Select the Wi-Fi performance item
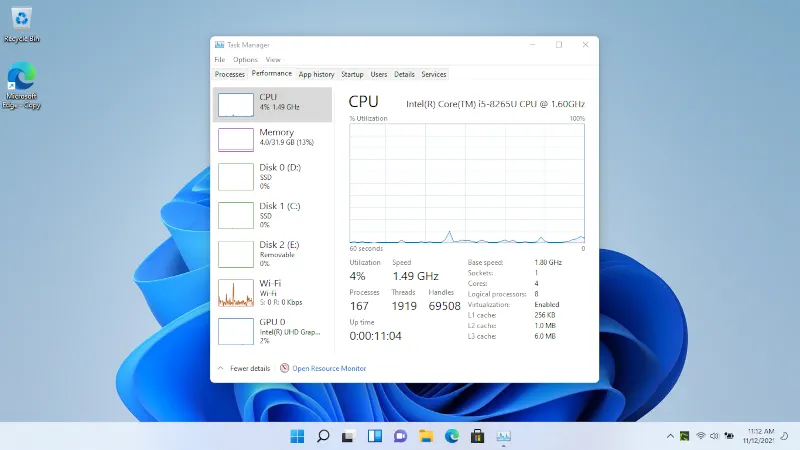800x450 pixels. [x=272, y=293]
